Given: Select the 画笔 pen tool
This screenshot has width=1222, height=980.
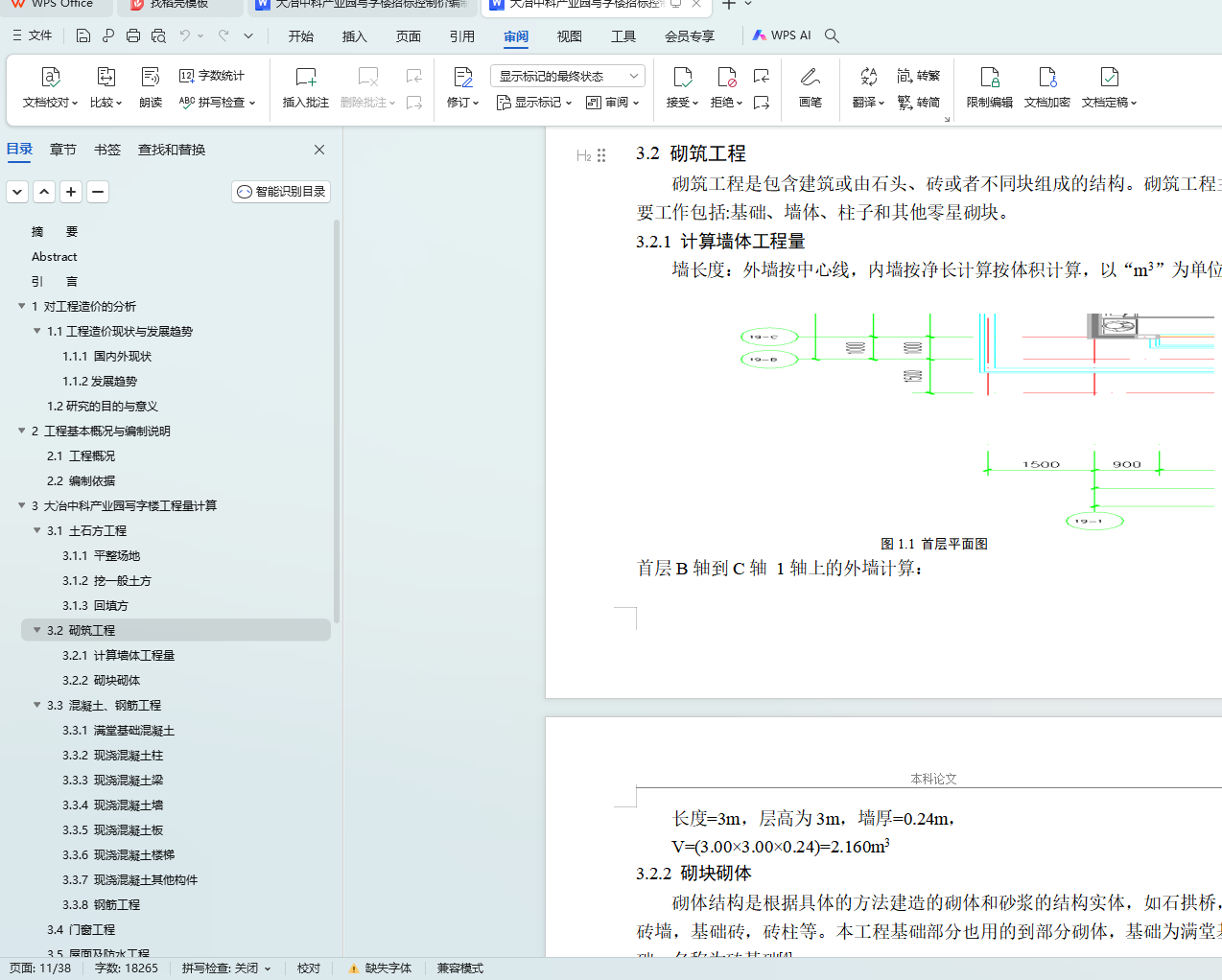Looking at the screenshot, I should [x=811, y=87].
